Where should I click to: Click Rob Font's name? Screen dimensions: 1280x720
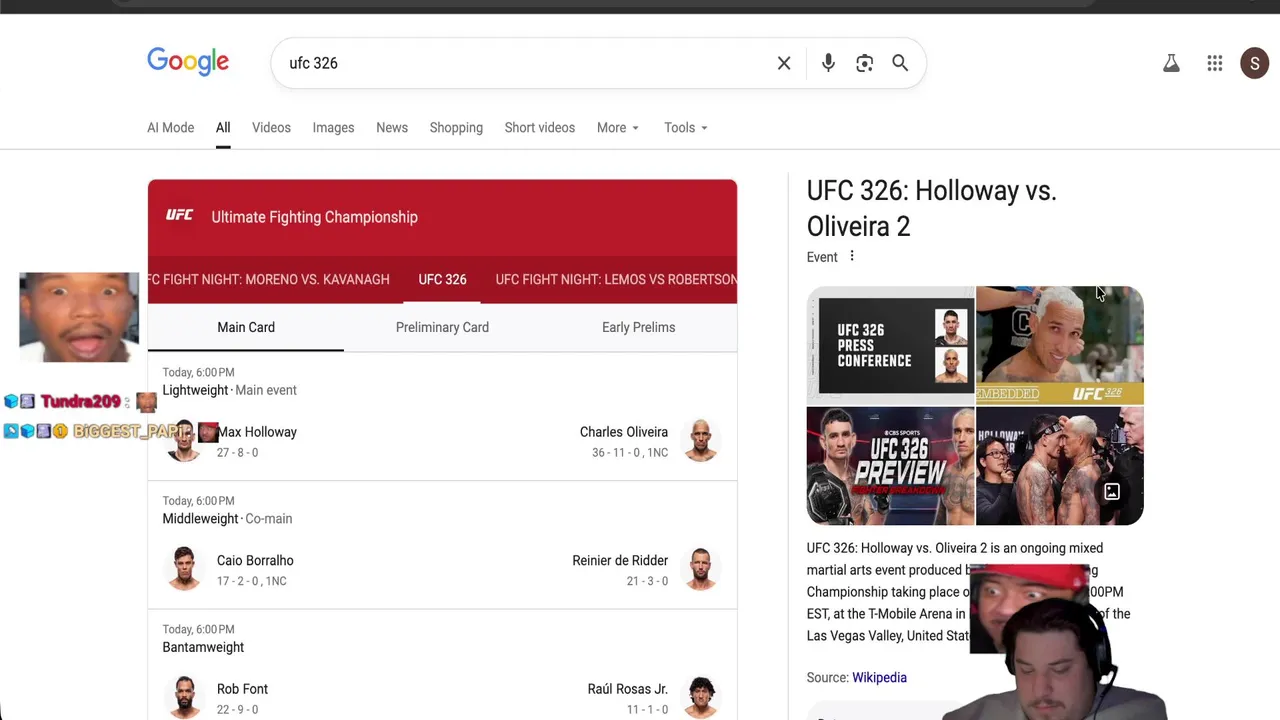[242, 689]
